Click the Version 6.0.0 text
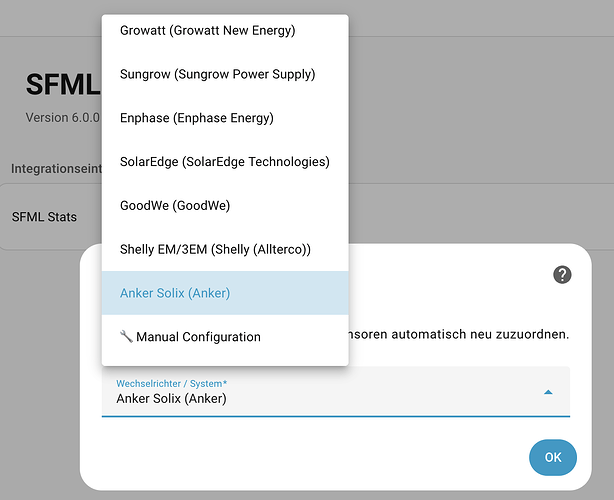 click(63, 117)
